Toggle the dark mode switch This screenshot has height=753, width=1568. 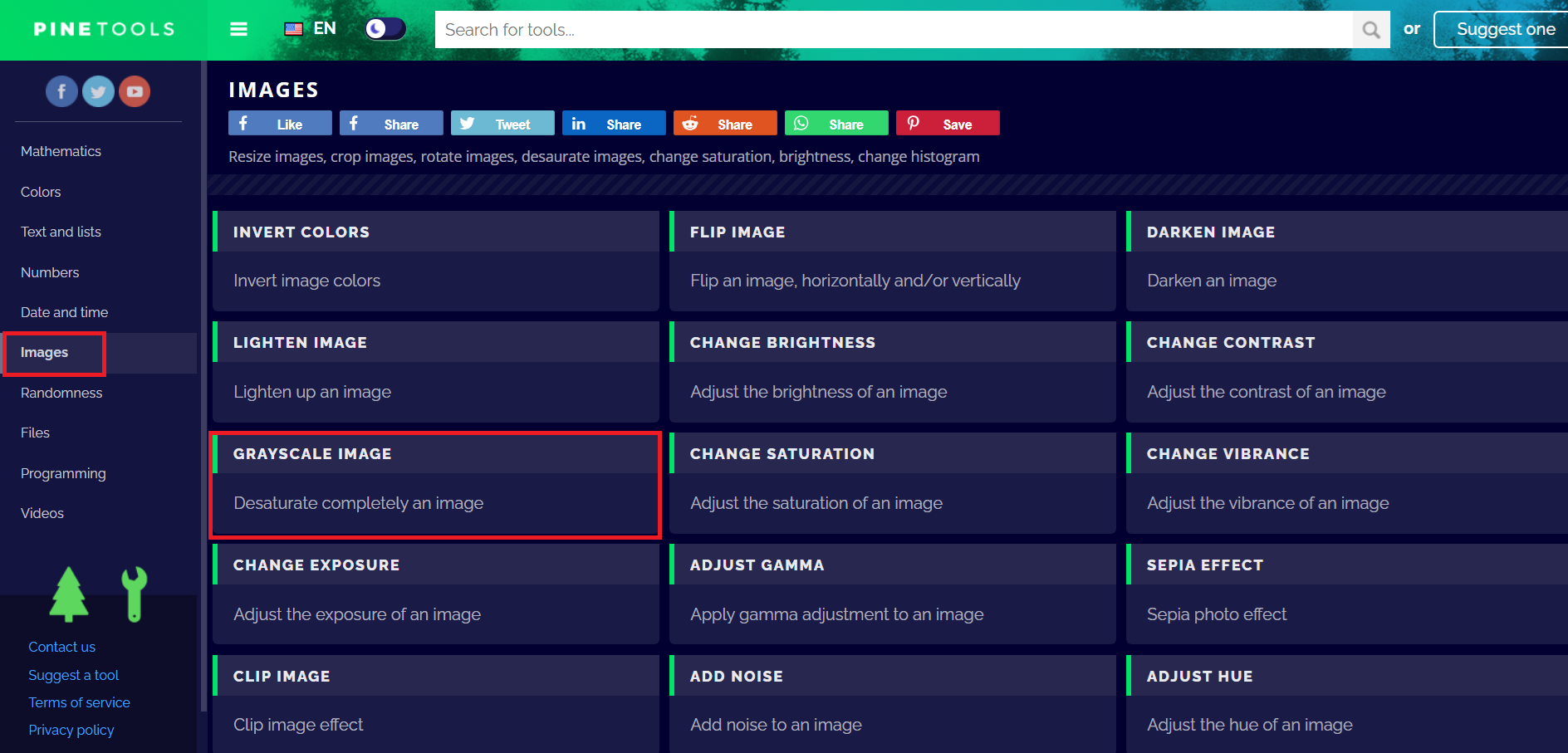coord(385,29)
